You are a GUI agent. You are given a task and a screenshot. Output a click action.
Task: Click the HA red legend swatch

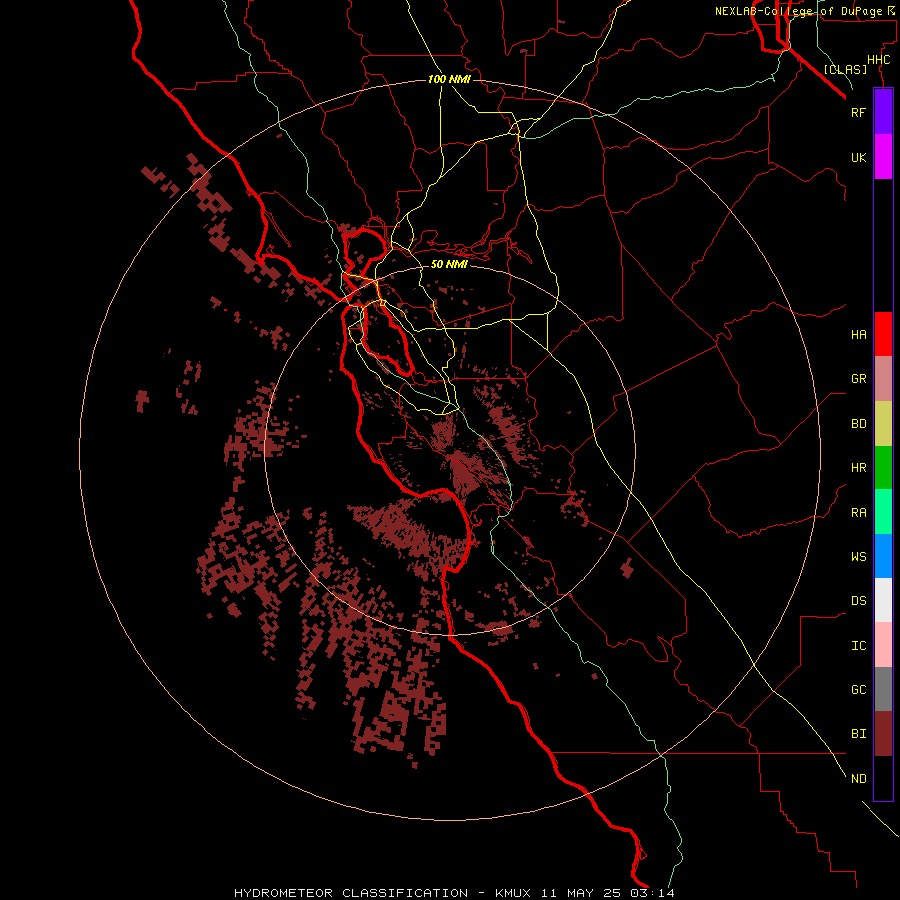[883, 334]
